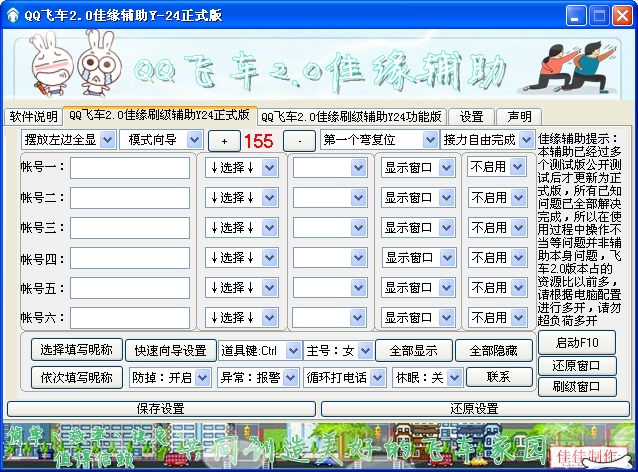Click the red 155 counter value

258,141
